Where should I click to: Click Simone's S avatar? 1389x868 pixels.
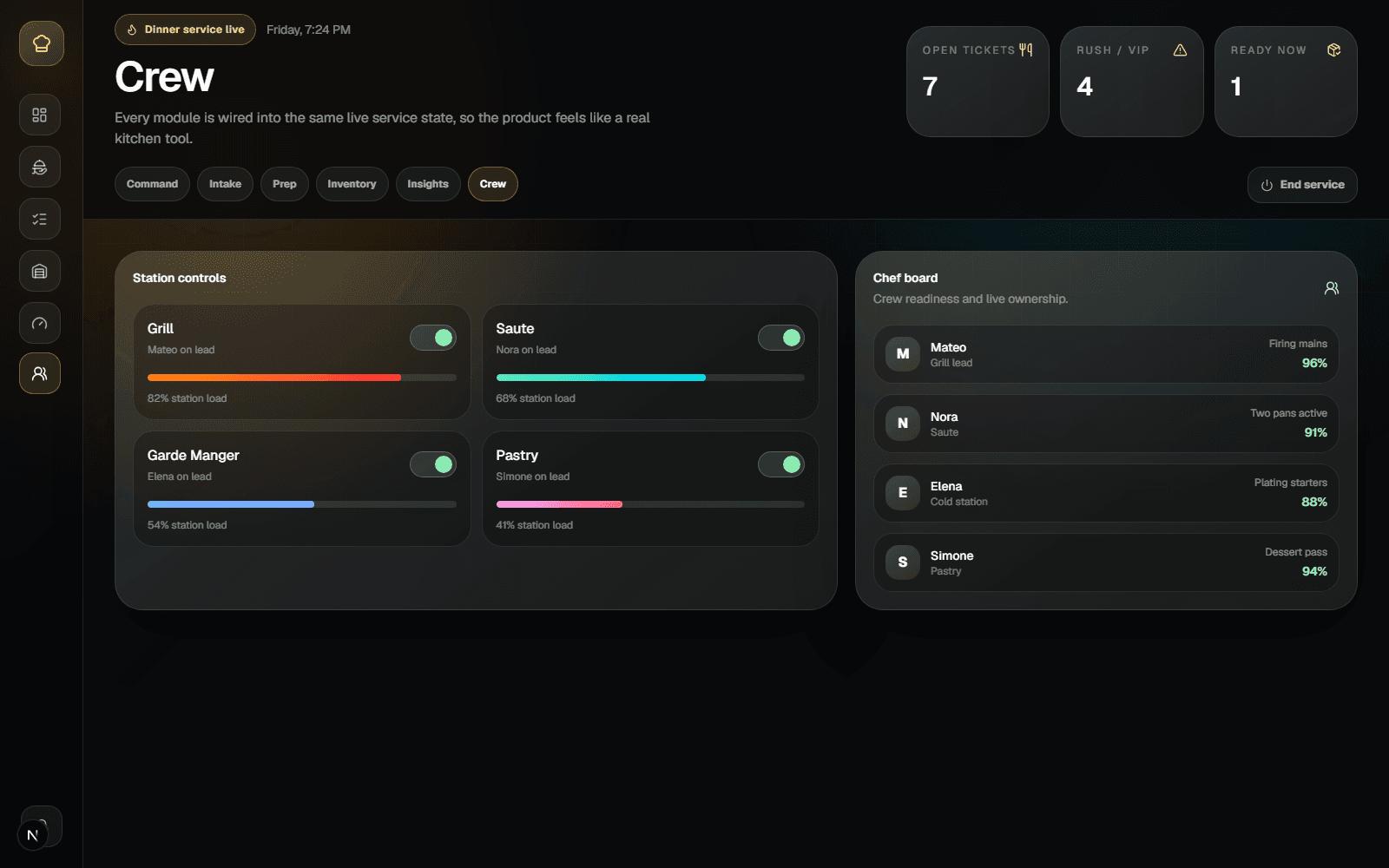(903, 562)
